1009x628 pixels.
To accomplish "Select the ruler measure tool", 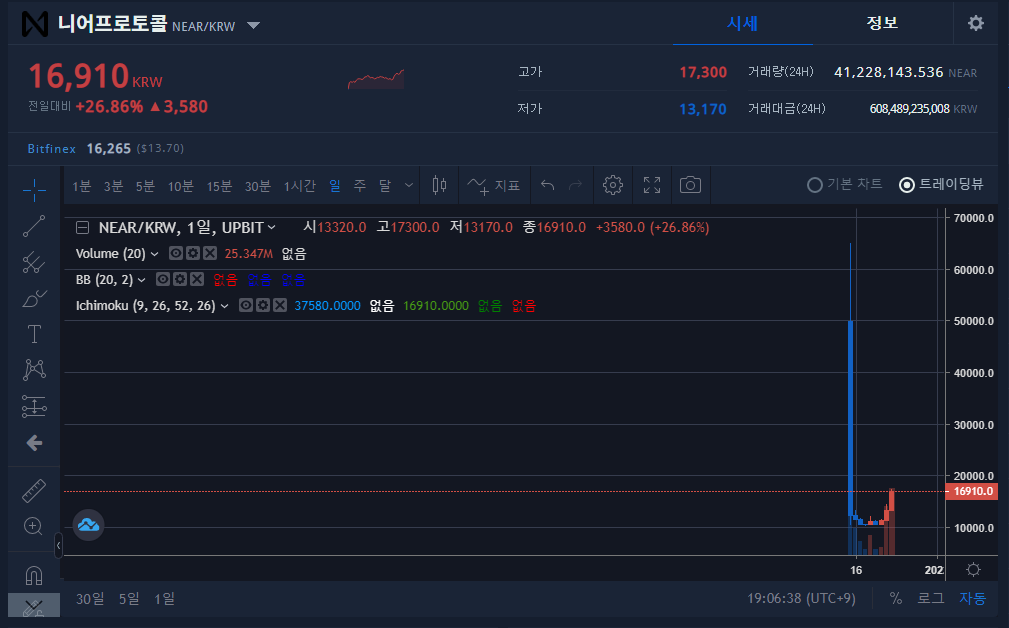I will pos(34,490).
